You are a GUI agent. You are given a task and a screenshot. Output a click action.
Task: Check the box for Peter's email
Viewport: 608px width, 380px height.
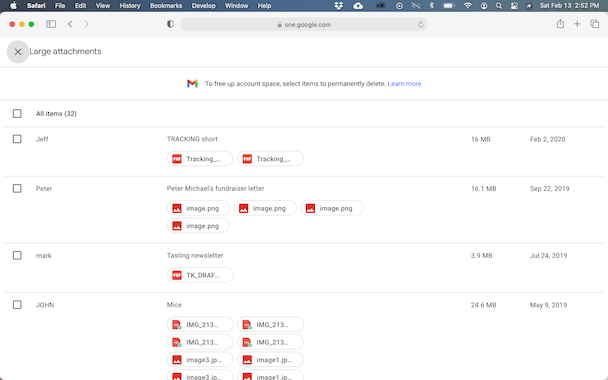pyautogui.click(x=17, y=188)
